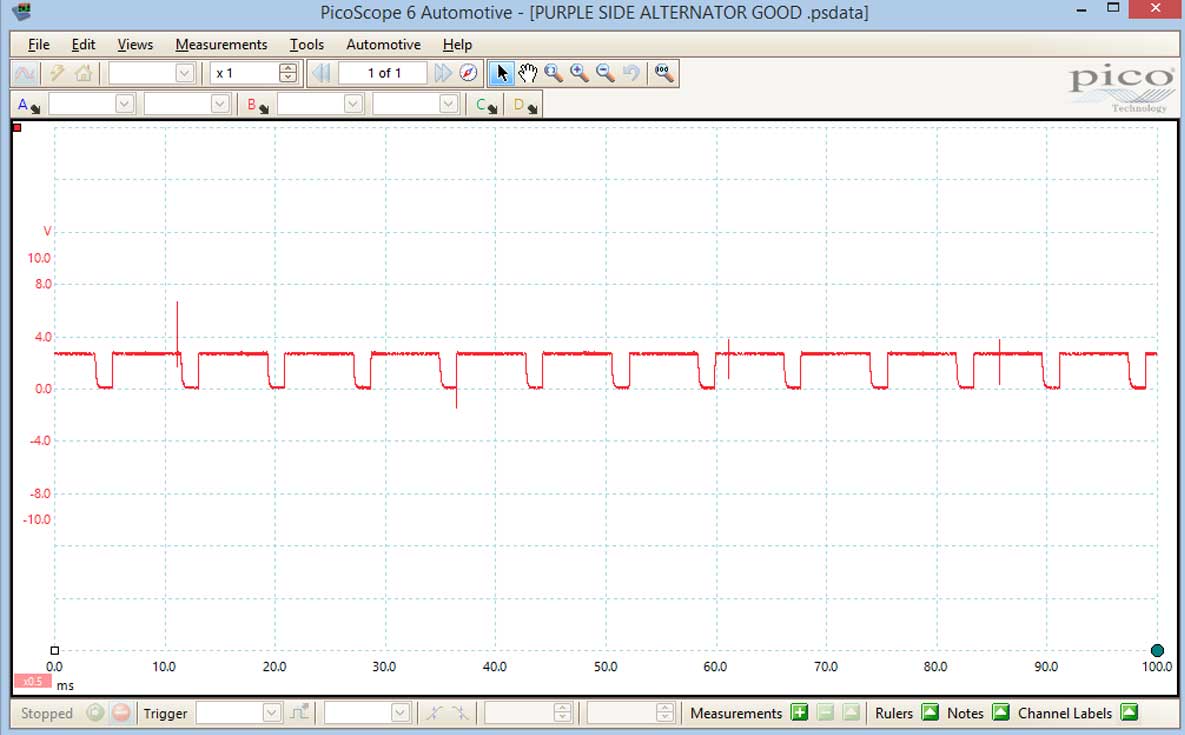Go to the next waveform buffer
This screenshot has width=1185, height=735.
[443, 73]
